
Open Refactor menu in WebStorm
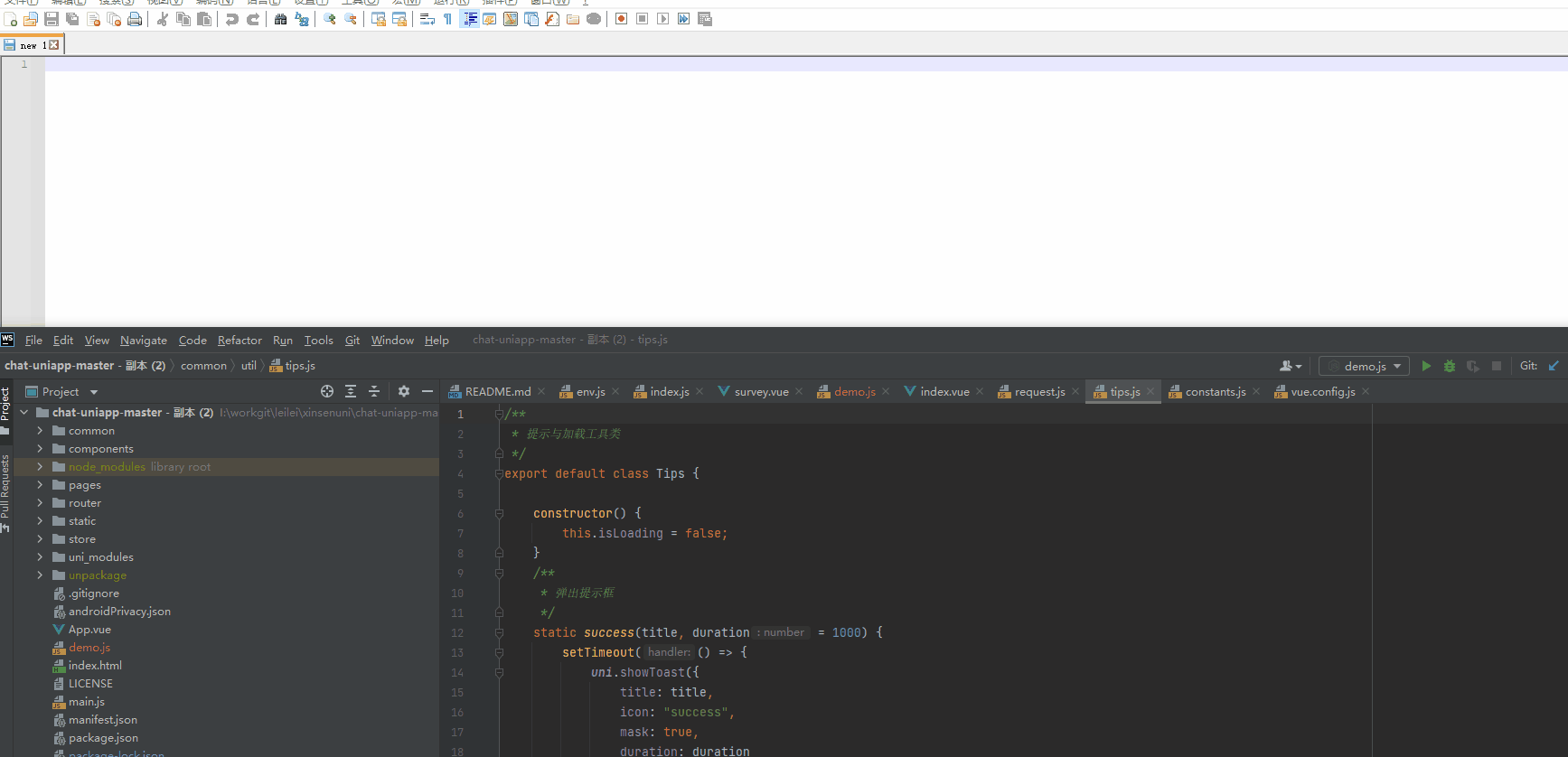pos(239,341)
